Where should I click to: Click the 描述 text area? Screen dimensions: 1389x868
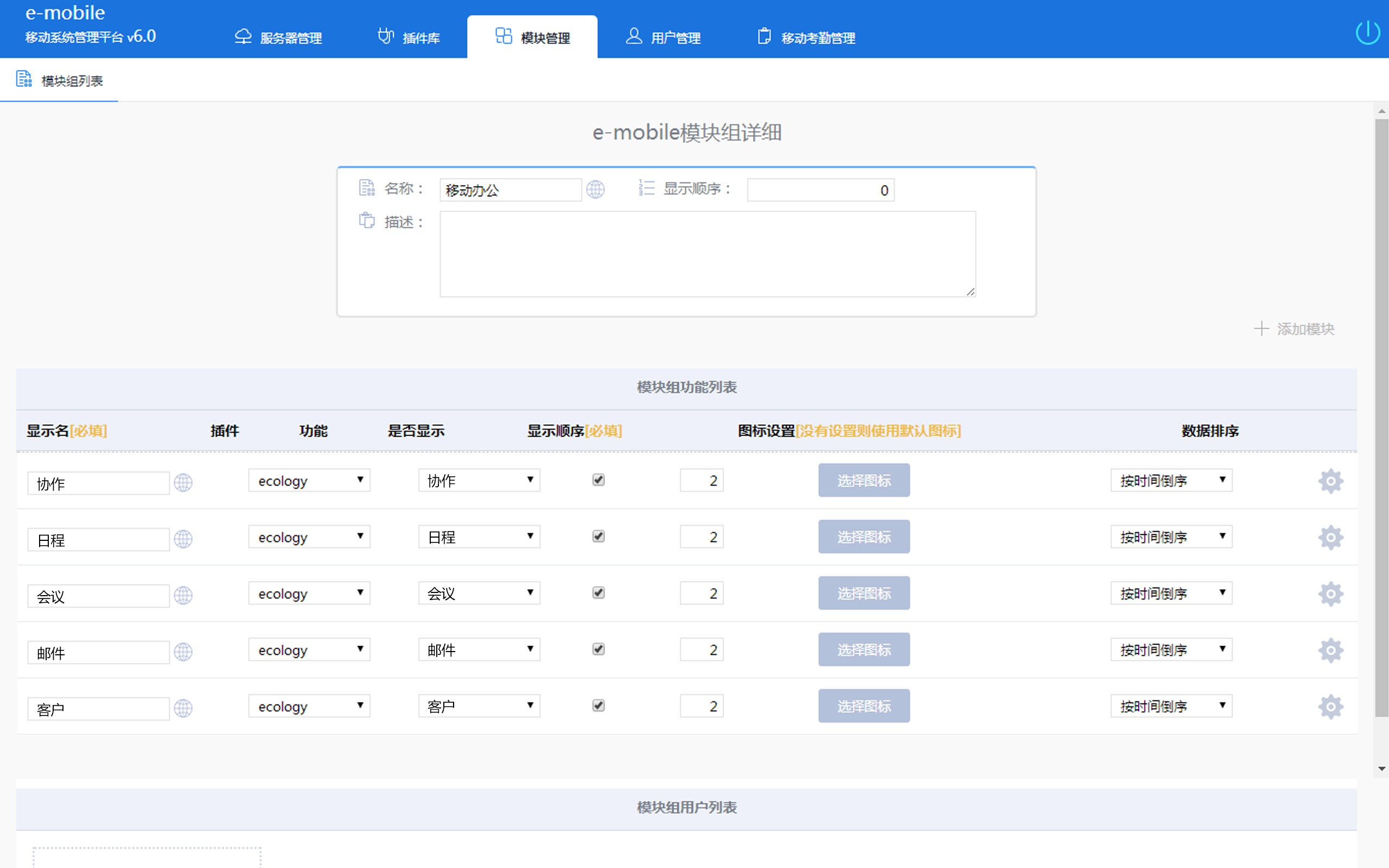click(708, 254)
